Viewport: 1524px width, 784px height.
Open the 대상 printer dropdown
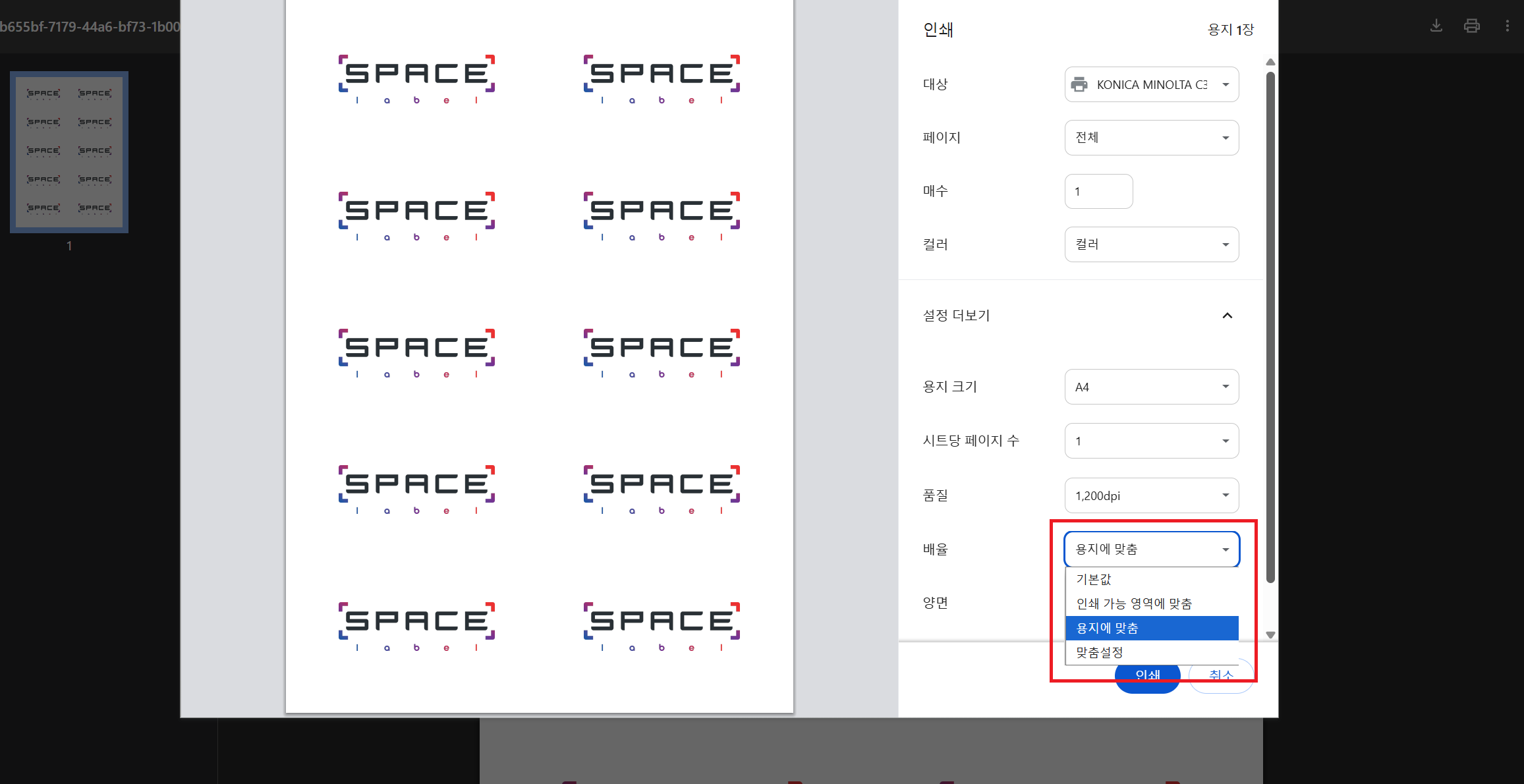point(1151,84)
